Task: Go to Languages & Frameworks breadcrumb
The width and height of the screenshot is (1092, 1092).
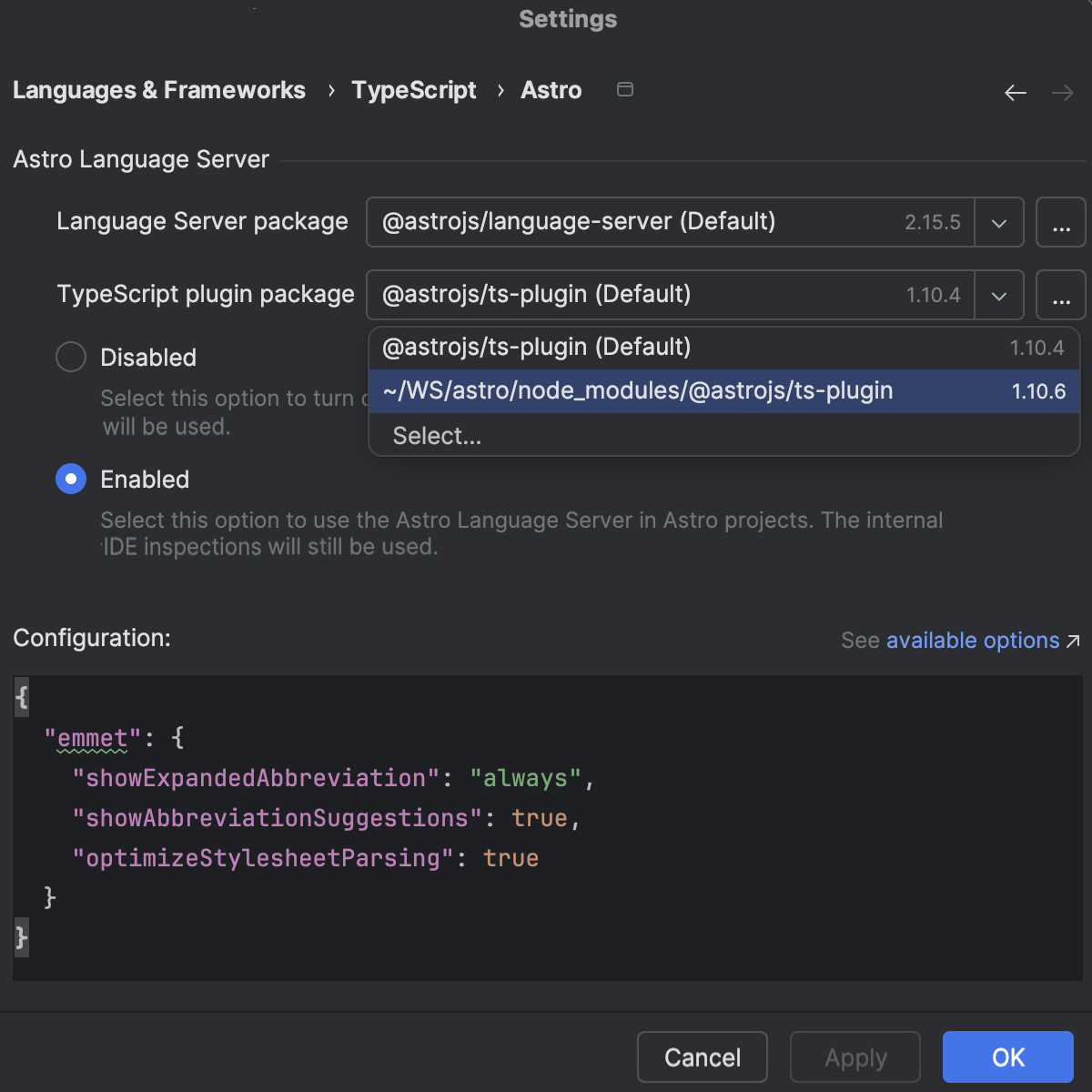Action: click(159, 90)
